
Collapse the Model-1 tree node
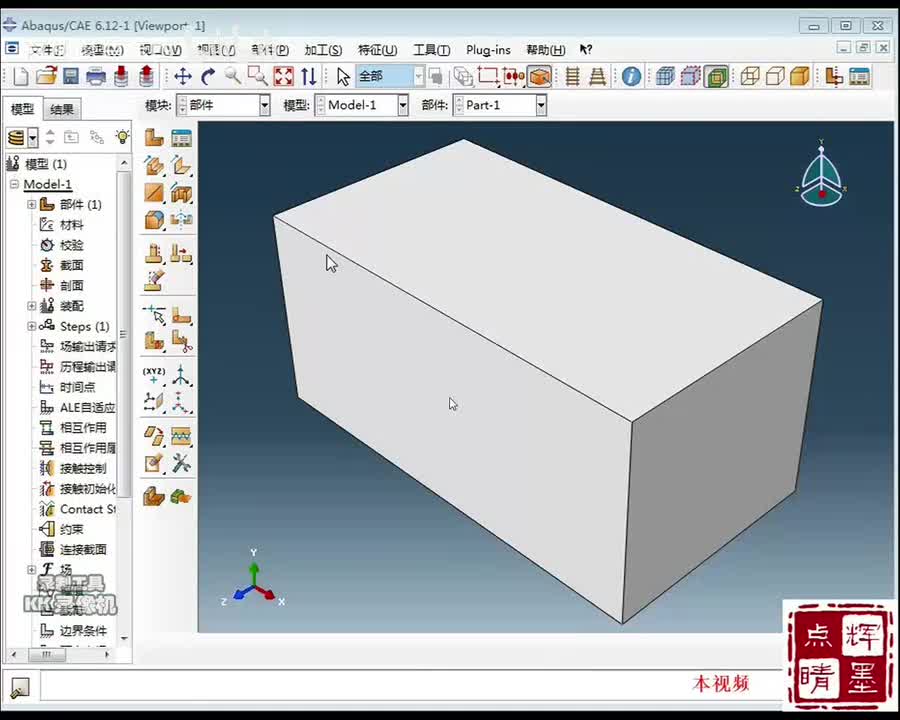(14, 184)
